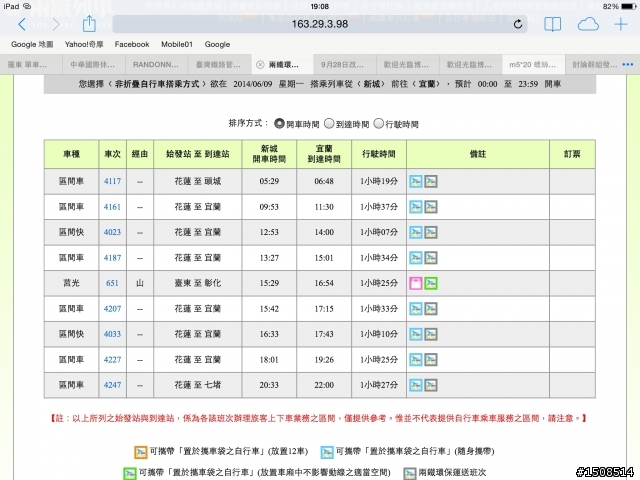
Task: Click blue bike-bag icon in train 4247 row
Action: (416, 385)
